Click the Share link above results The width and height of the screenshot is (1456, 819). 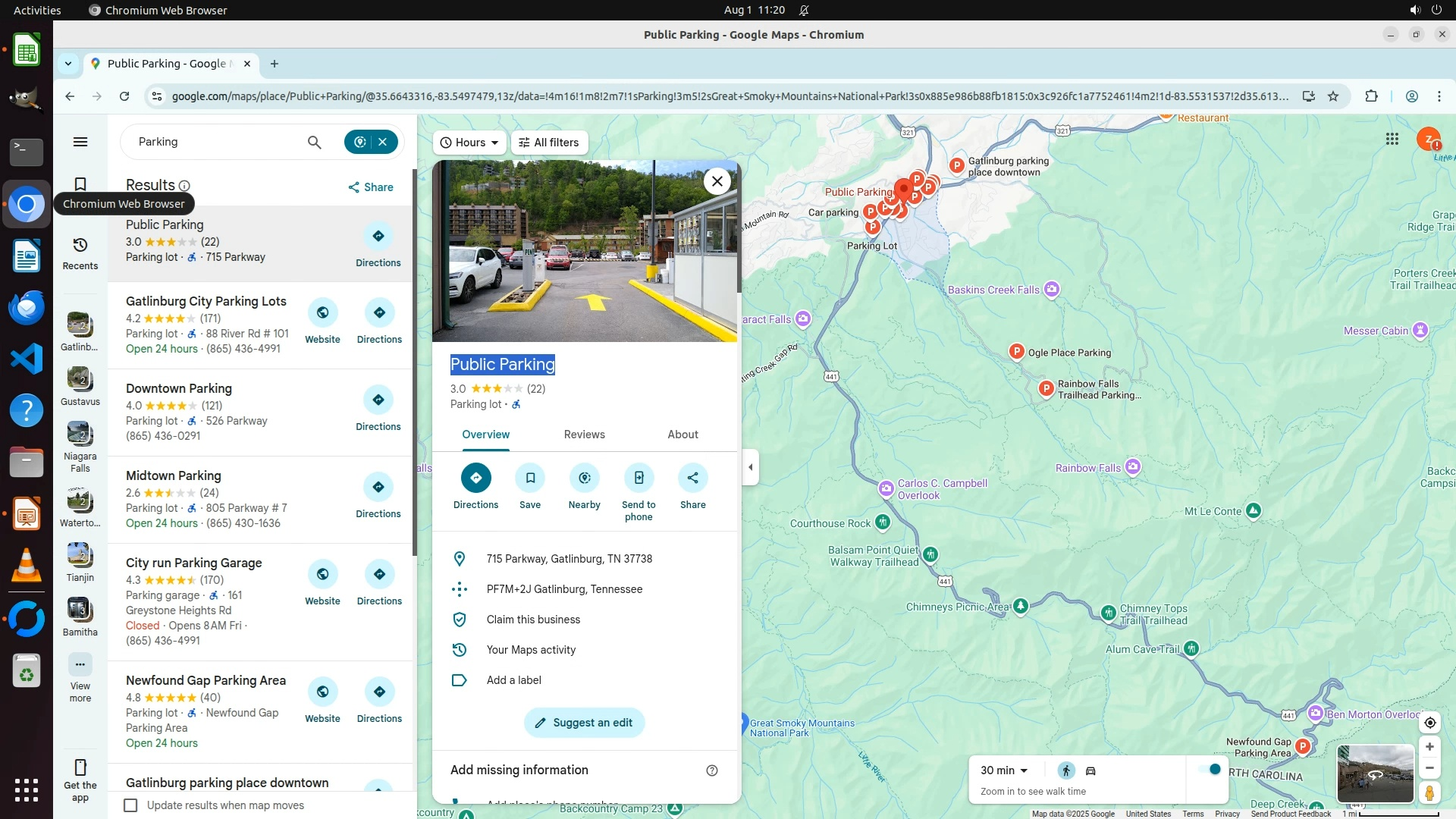[x=370, y=187]
